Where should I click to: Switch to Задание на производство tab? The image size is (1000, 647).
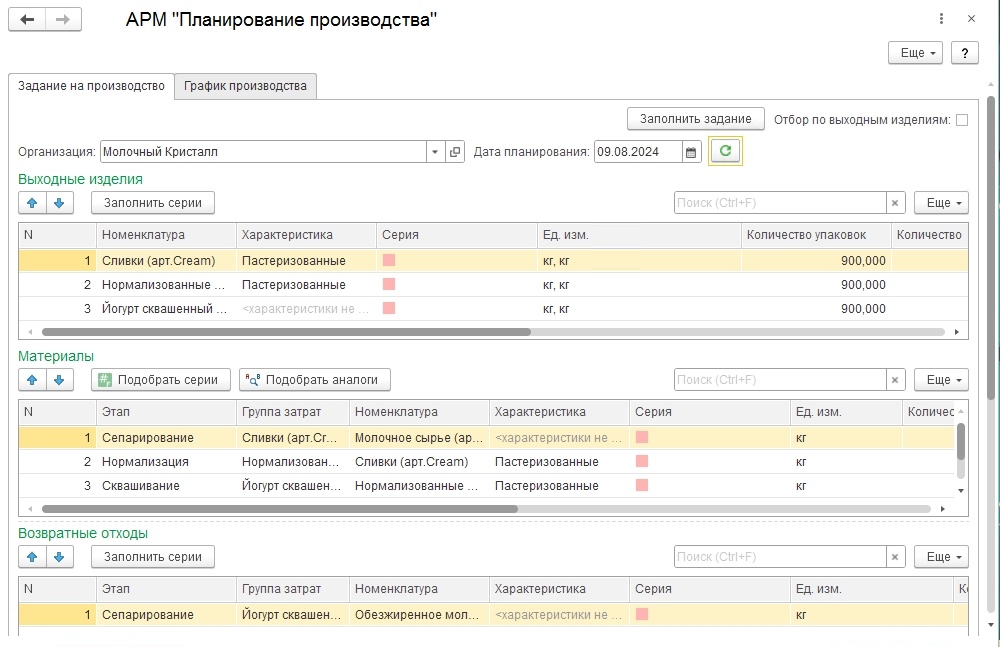91,86
